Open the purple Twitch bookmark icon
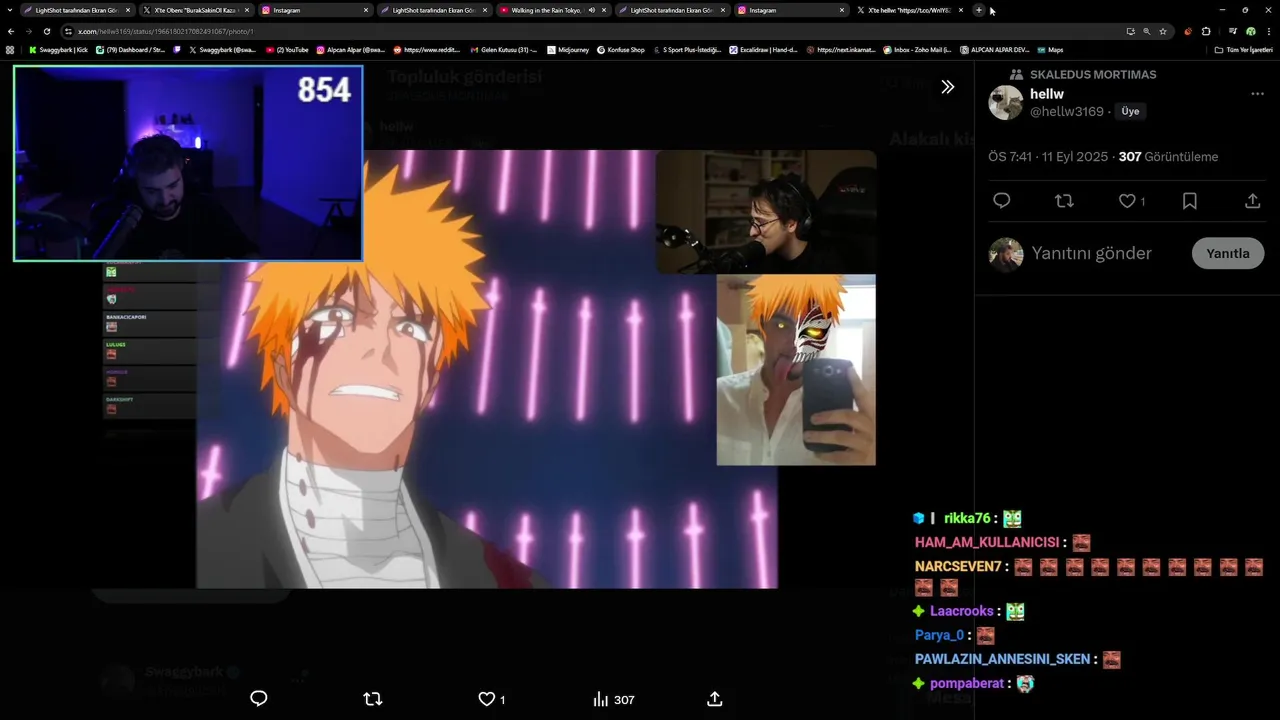1280x720 pixels. [178, 49]
